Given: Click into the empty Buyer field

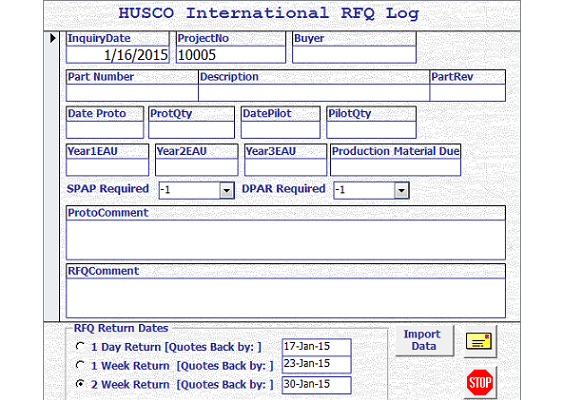Looking at the screenshot, I should pyautogui.click(x=354, y=55).
